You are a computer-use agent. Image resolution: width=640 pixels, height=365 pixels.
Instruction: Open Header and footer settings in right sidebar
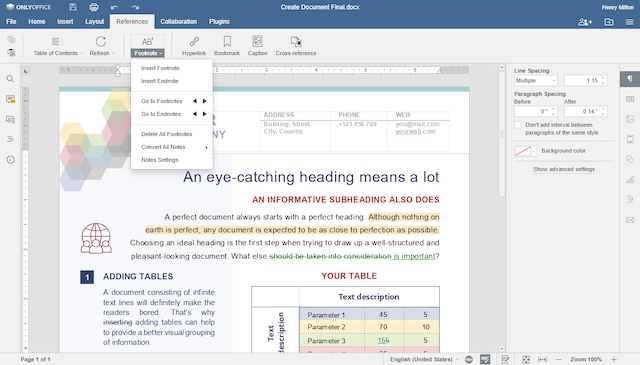[x=630, y=139]
